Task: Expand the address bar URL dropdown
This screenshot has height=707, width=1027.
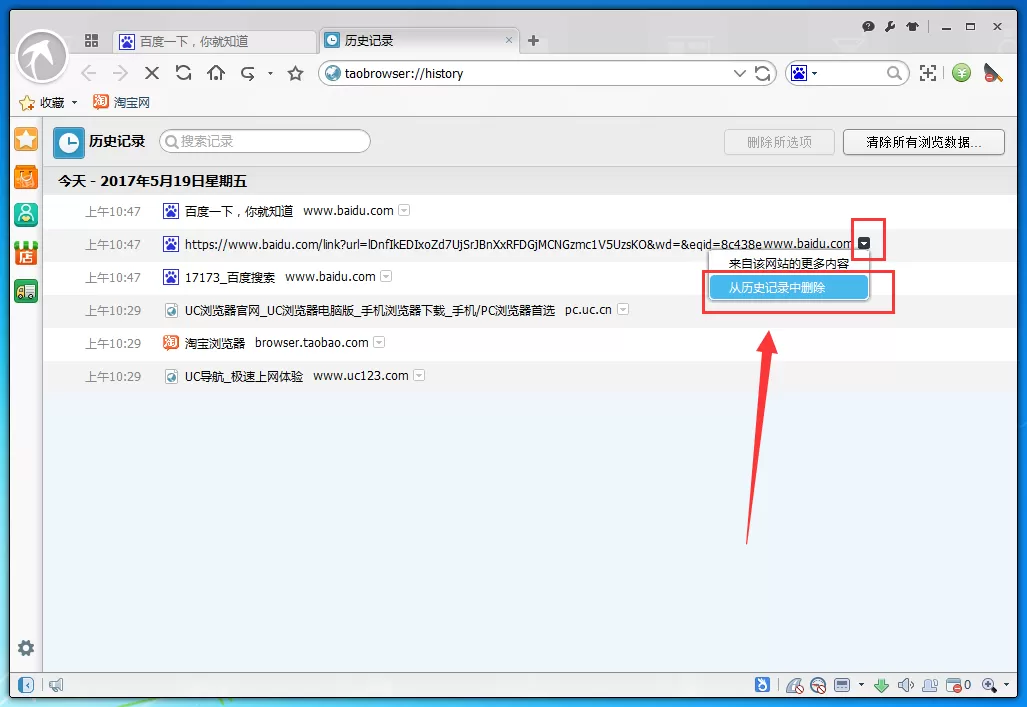Action: pyautogui.click(x=739, y=73)
